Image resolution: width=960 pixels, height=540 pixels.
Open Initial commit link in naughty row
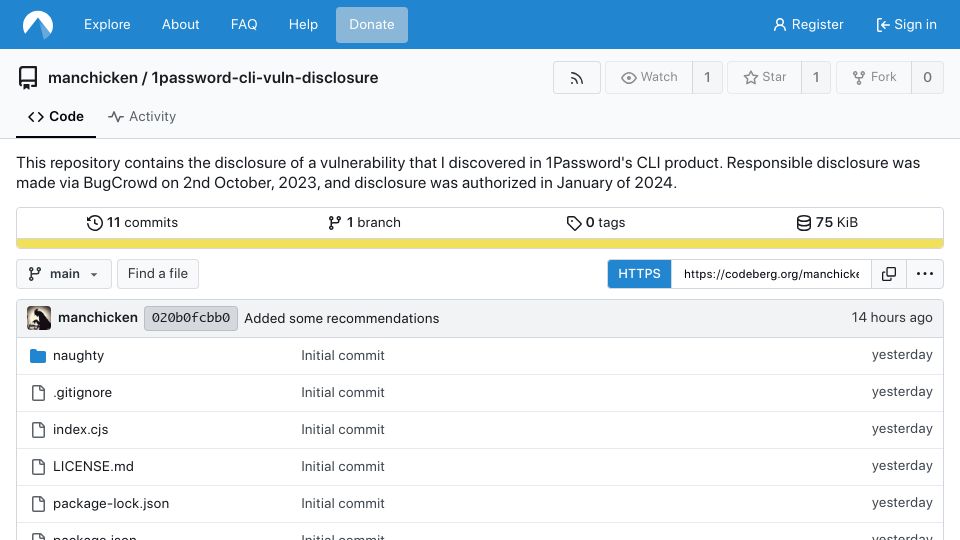pos(343,356)
